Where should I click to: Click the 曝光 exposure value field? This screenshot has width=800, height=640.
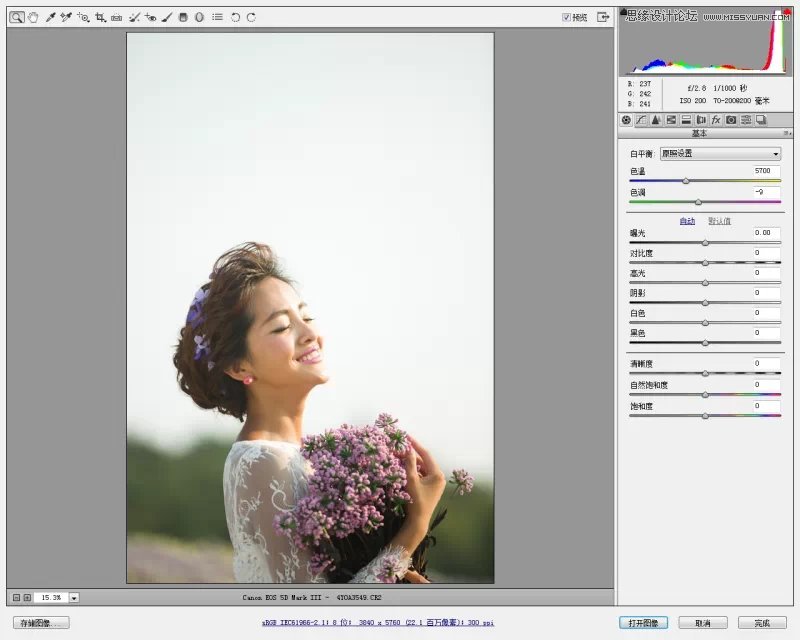coord(767,233)
